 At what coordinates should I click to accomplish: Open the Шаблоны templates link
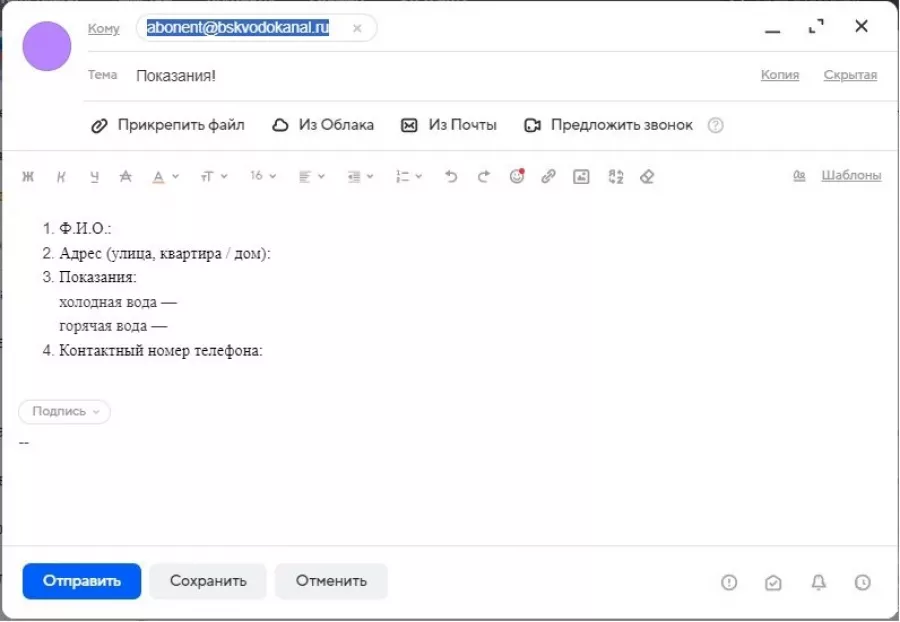850,175
